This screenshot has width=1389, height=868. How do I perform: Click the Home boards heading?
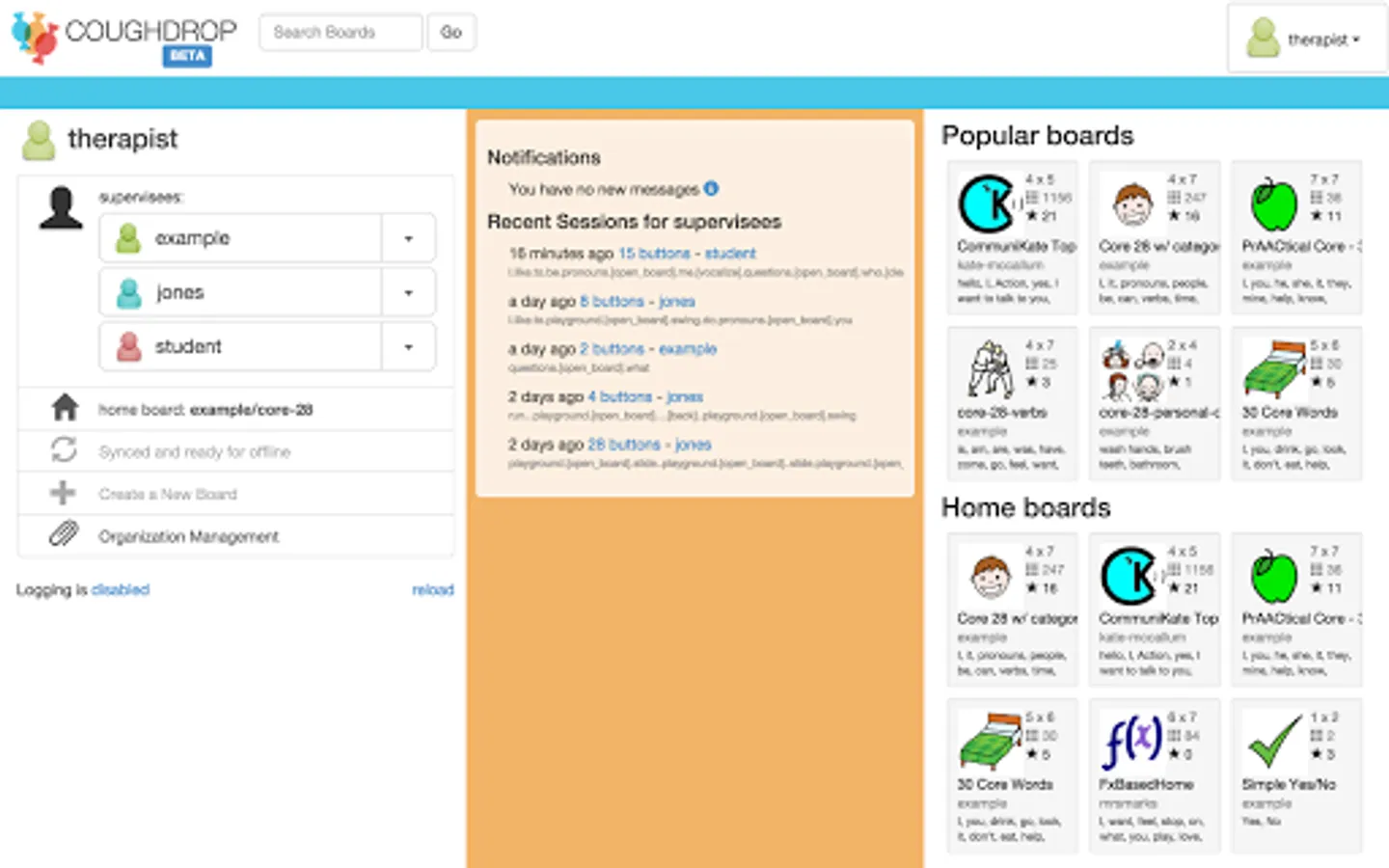click(x=1025, y=507)
